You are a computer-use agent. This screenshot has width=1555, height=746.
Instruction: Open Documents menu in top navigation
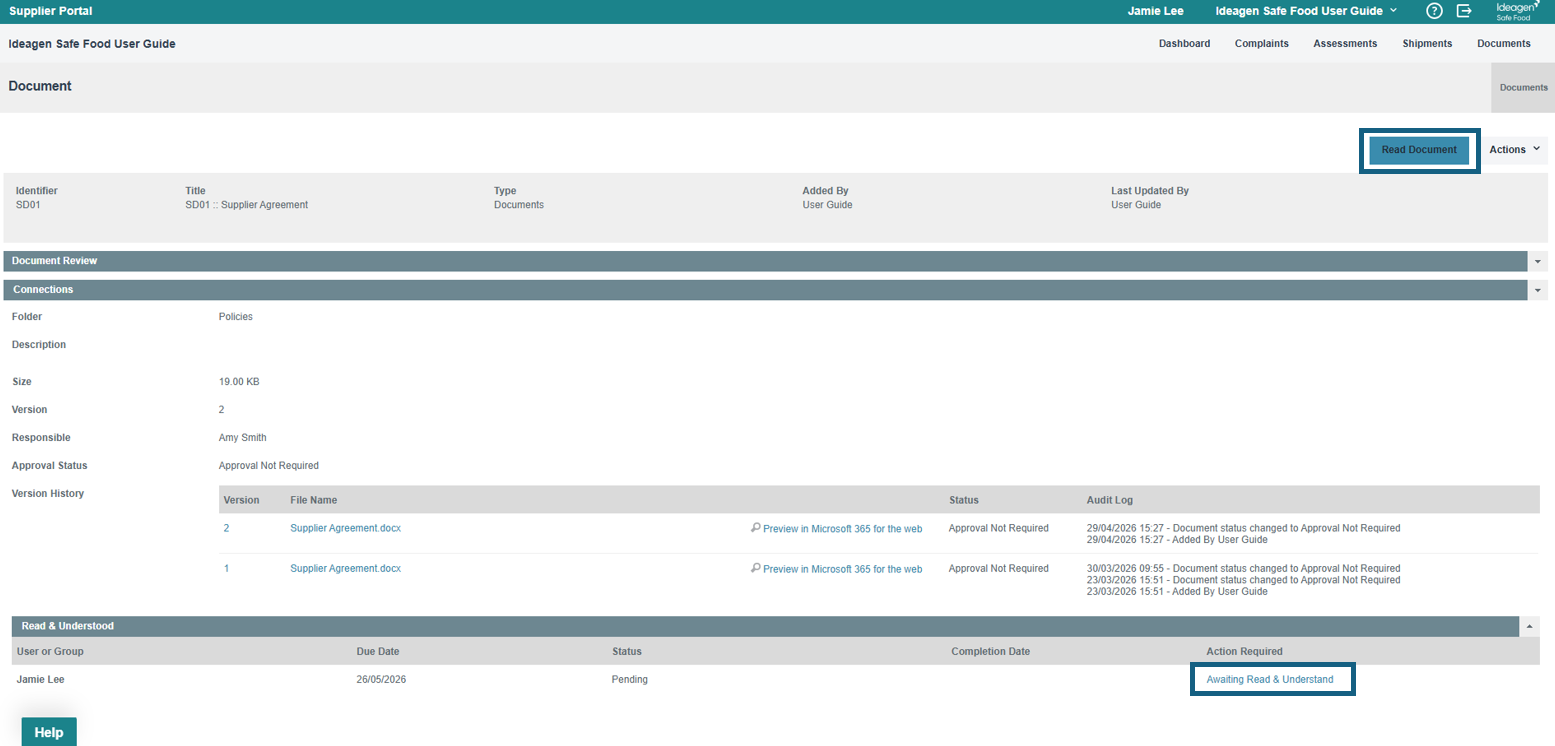click(1503, 44)
